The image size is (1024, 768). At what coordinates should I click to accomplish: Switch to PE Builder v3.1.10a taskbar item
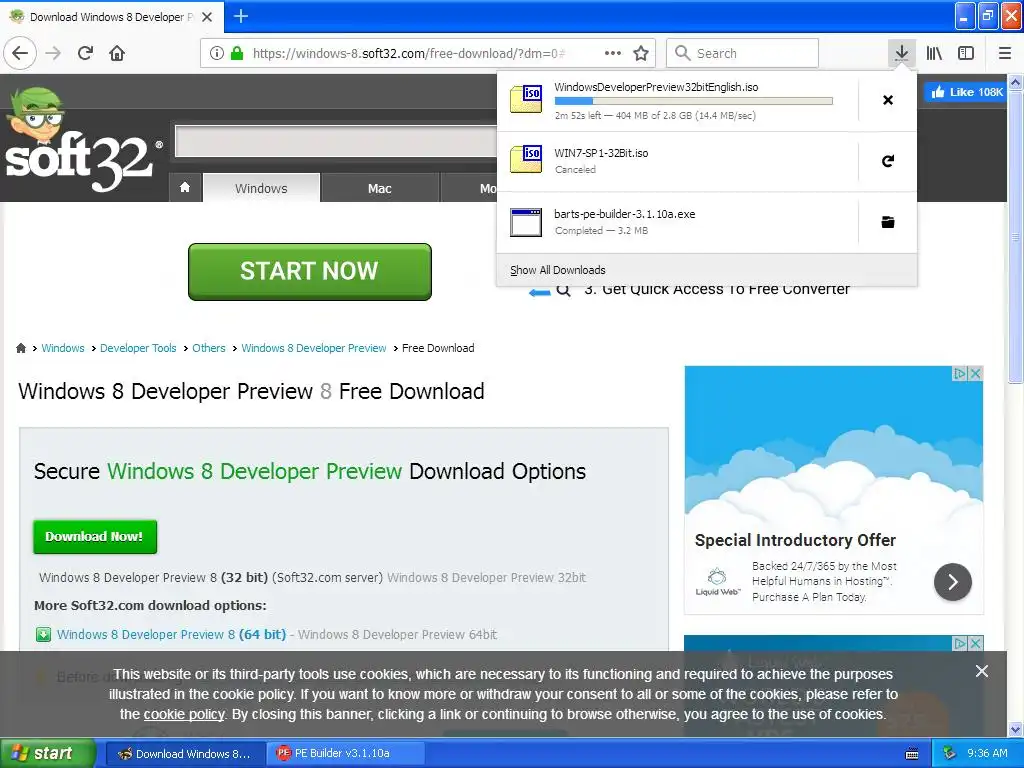(346, 754)
